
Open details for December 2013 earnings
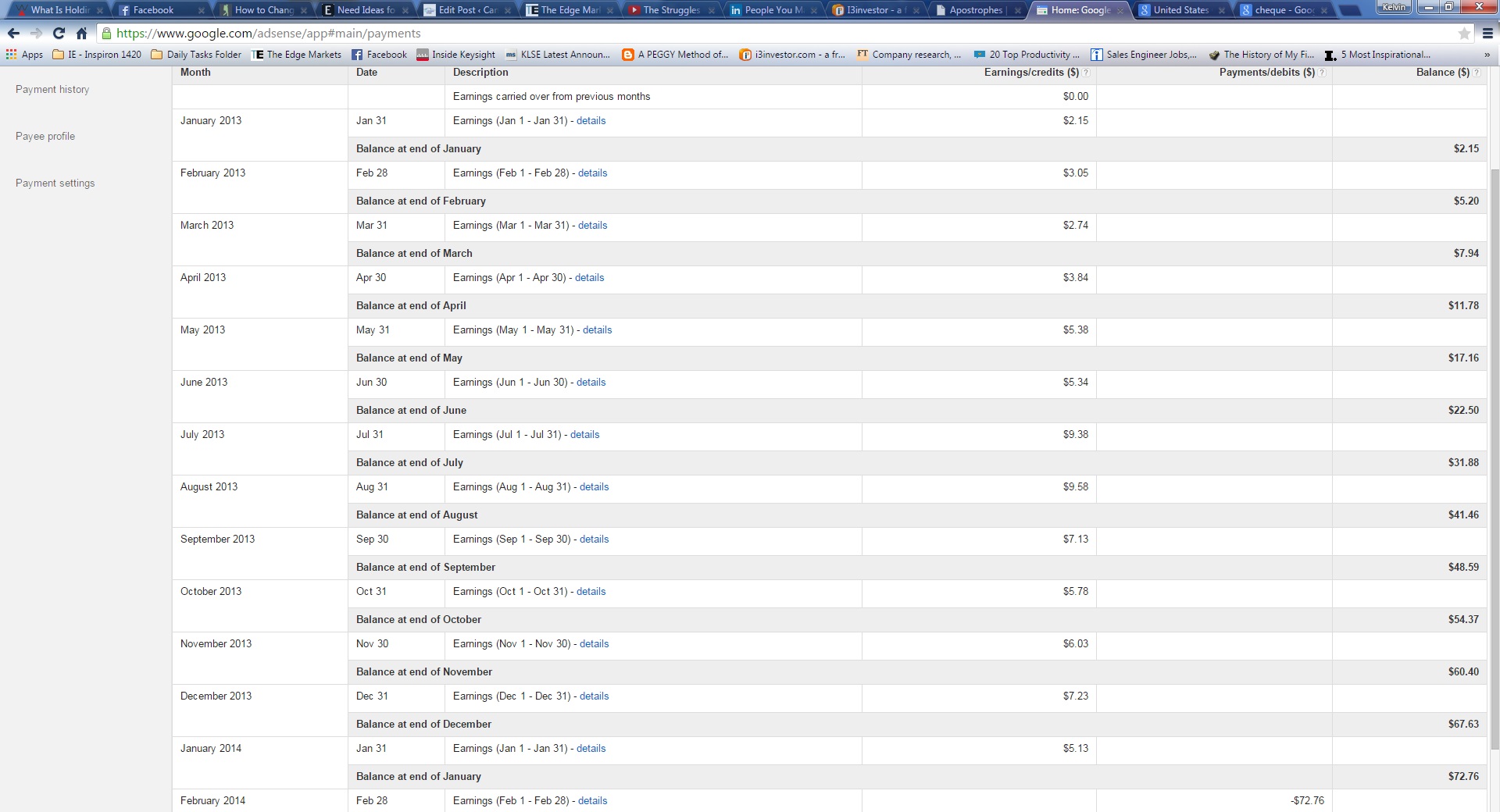594,696
